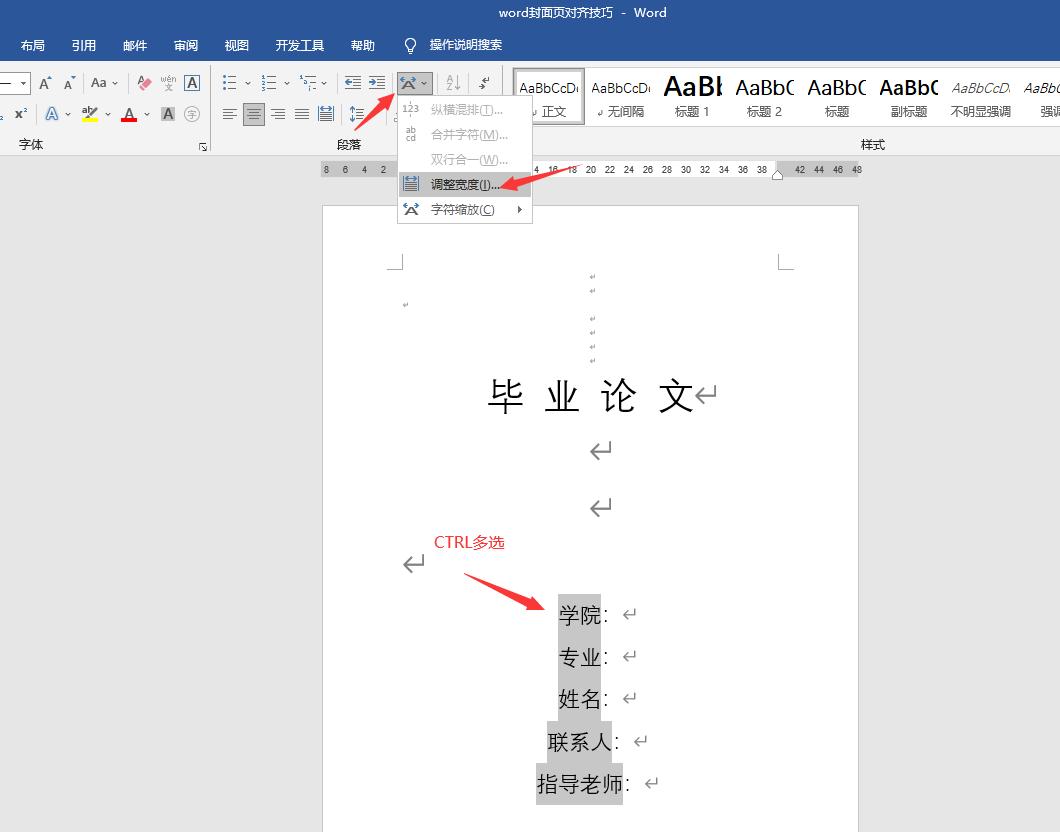
Task: Expand the change case Aa dropdown
Action: 113,82
